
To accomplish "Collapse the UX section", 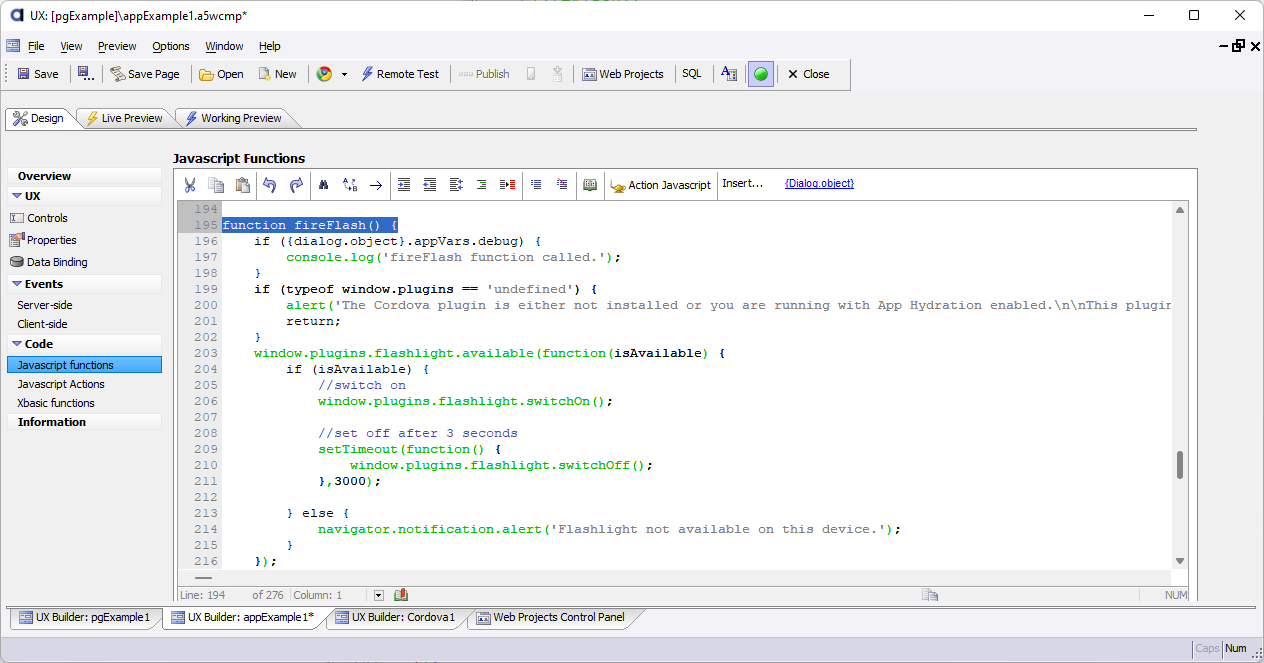I will [x=17, y=196].
